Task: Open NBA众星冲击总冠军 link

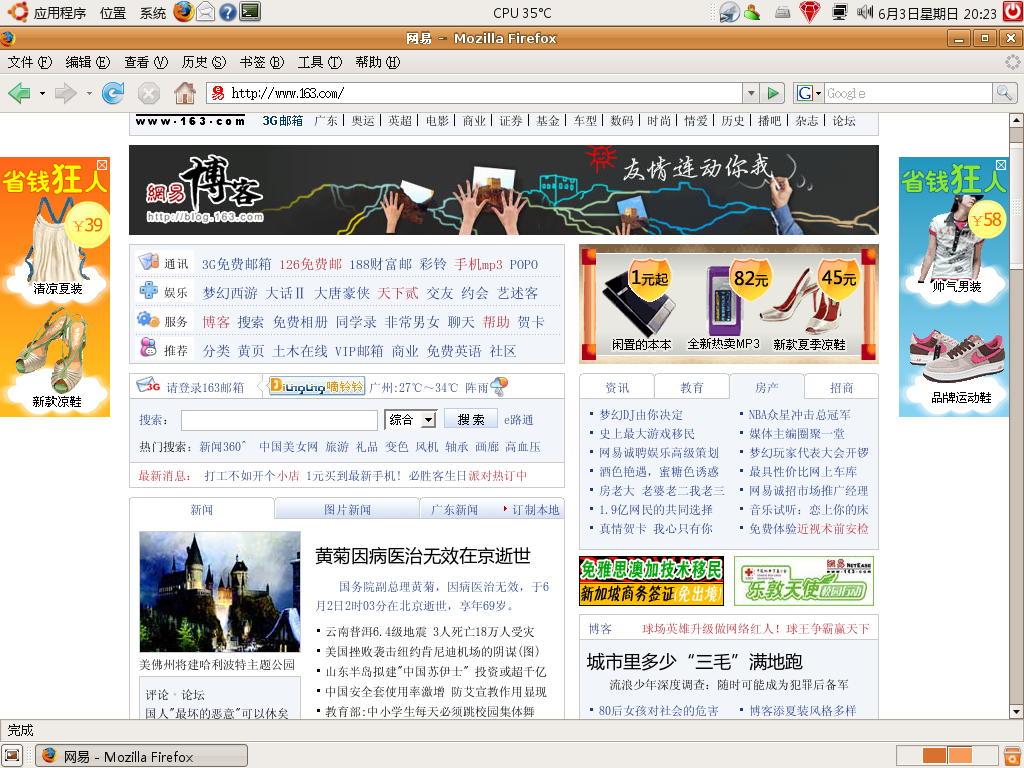Action: coord(799,415)
